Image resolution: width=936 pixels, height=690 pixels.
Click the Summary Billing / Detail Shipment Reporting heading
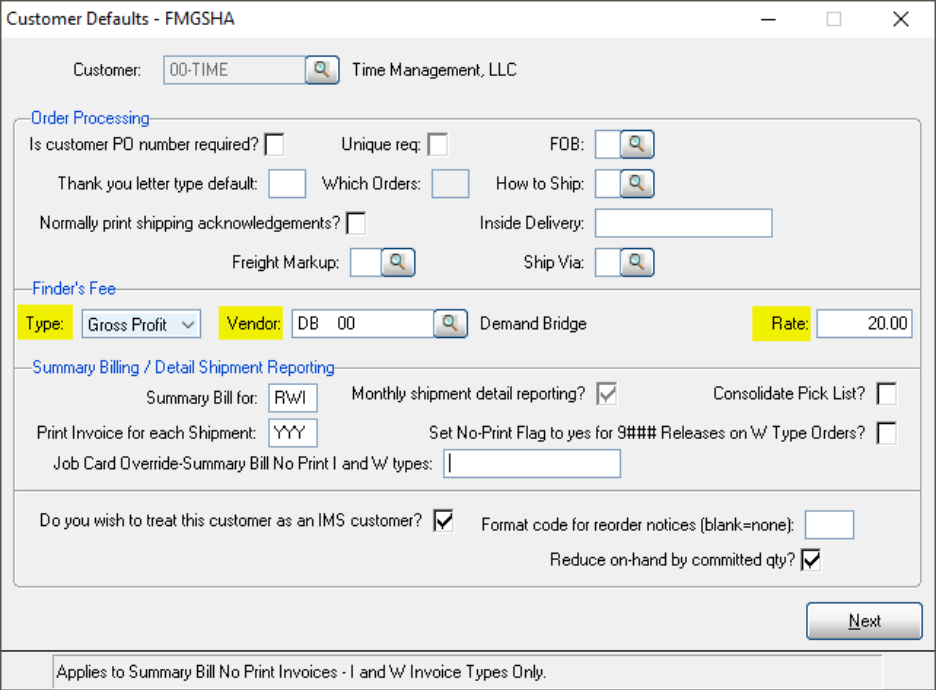[183, 368]
